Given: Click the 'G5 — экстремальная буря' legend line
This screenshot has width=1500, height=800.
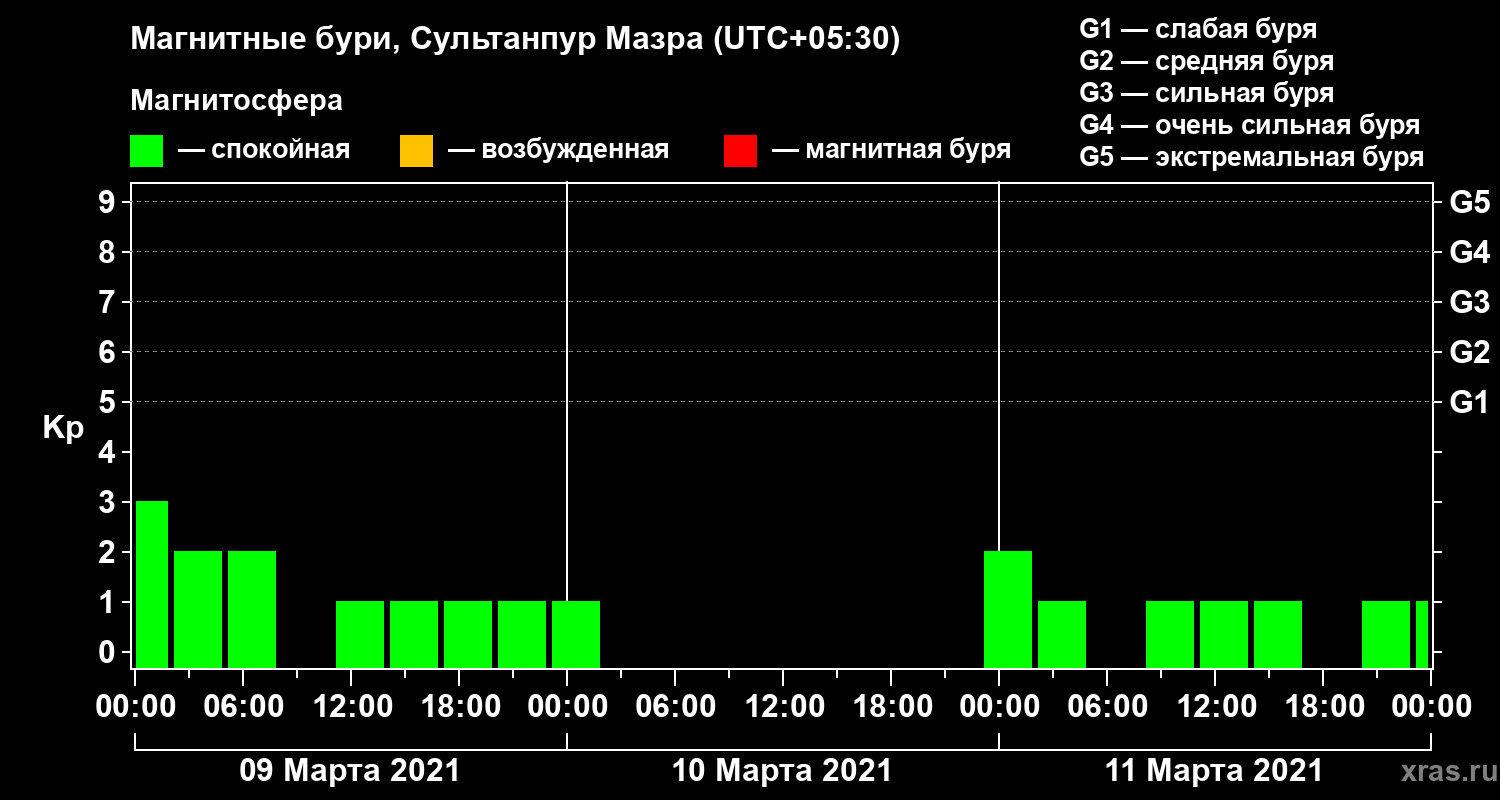Looking at the screenshot, I should pyautogui.click(x=1252, y=158).
